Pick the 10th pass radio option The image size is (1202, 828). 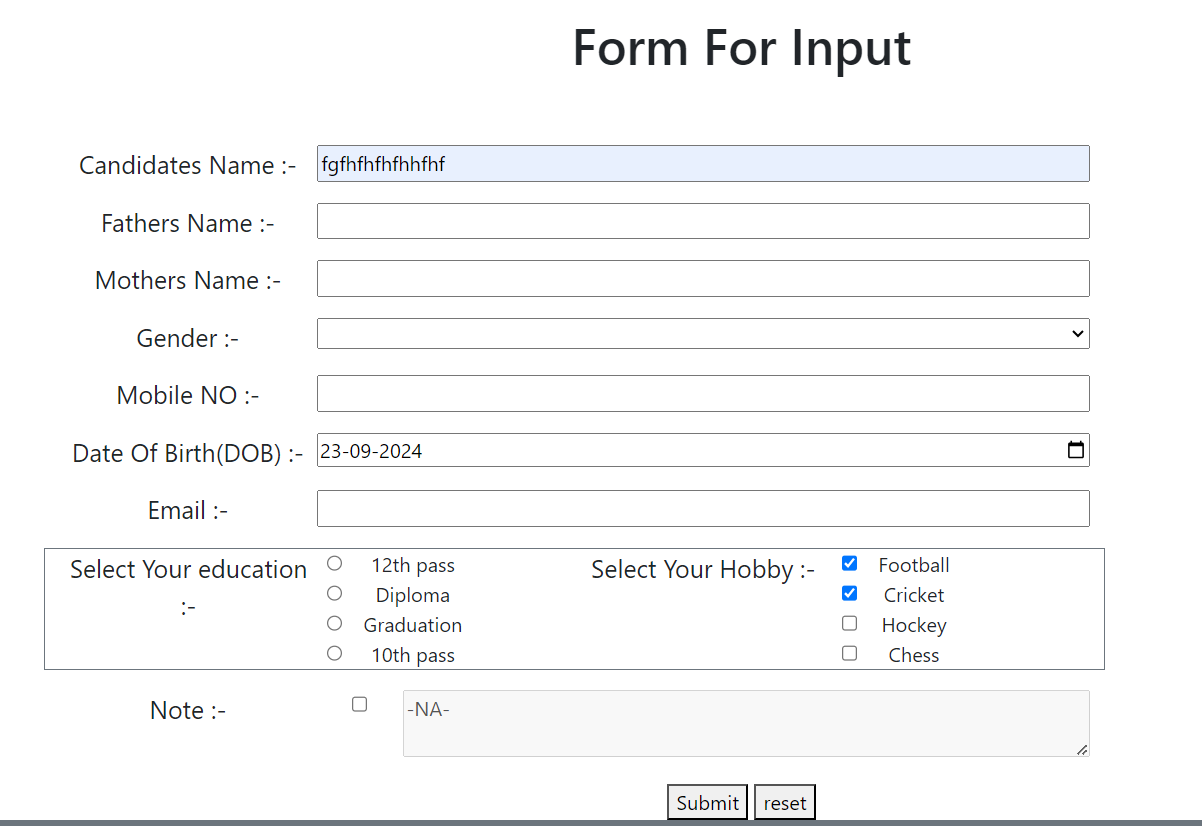coord(335,654)
